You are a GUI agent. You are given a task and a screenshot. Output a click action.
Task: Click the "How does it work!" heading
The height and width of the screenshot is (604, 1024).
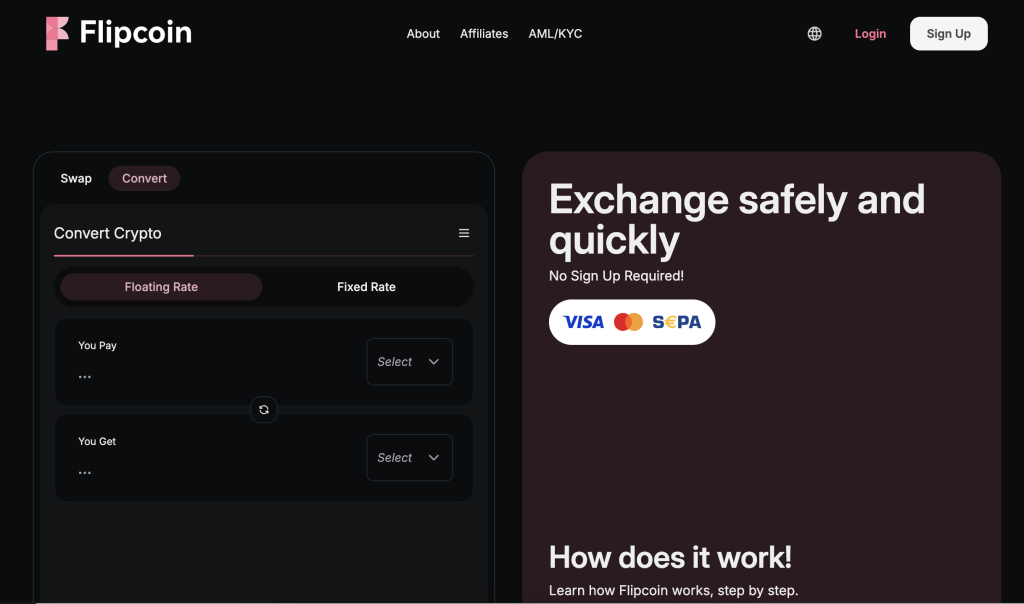click(x=670, y=558)
